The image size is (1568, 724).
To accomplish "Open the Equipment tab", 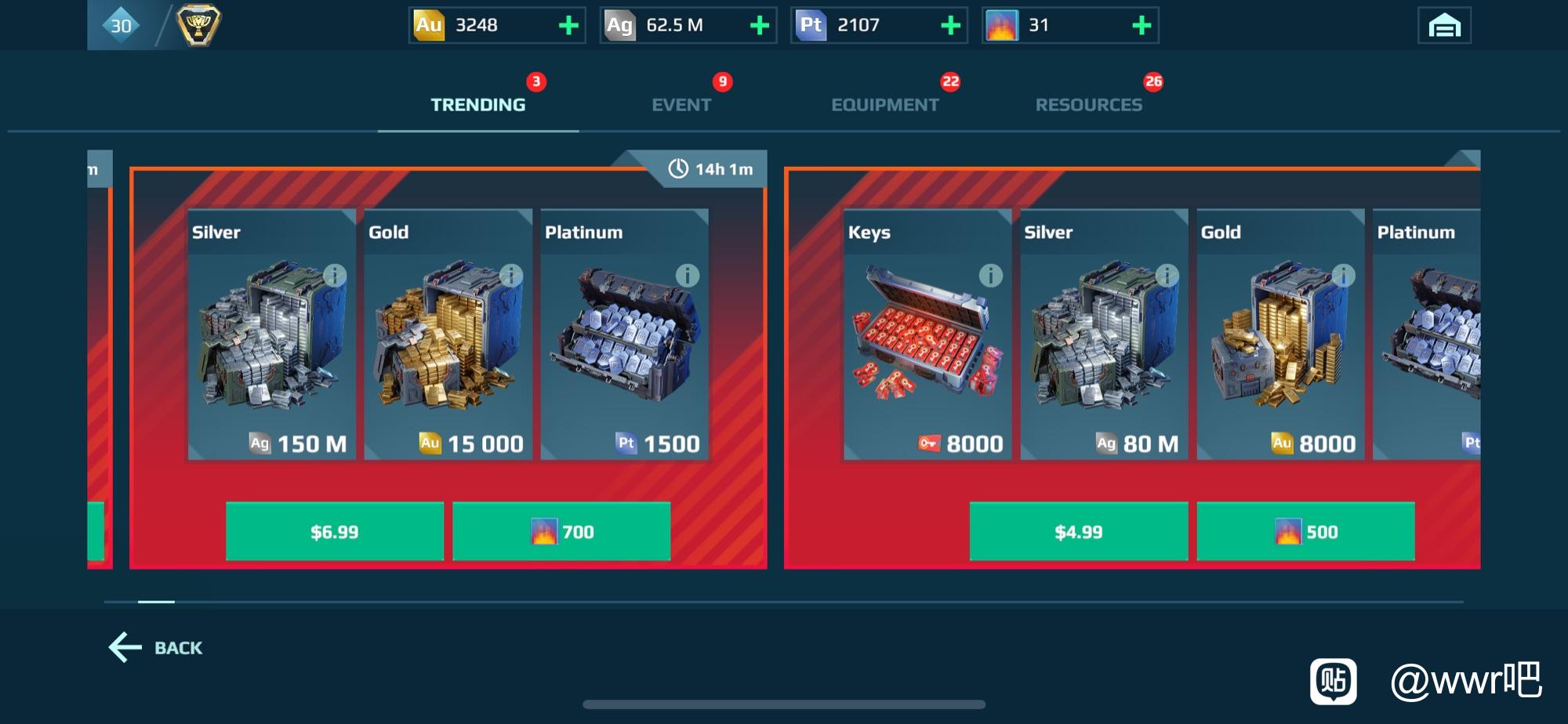I will tap(884, 104).
